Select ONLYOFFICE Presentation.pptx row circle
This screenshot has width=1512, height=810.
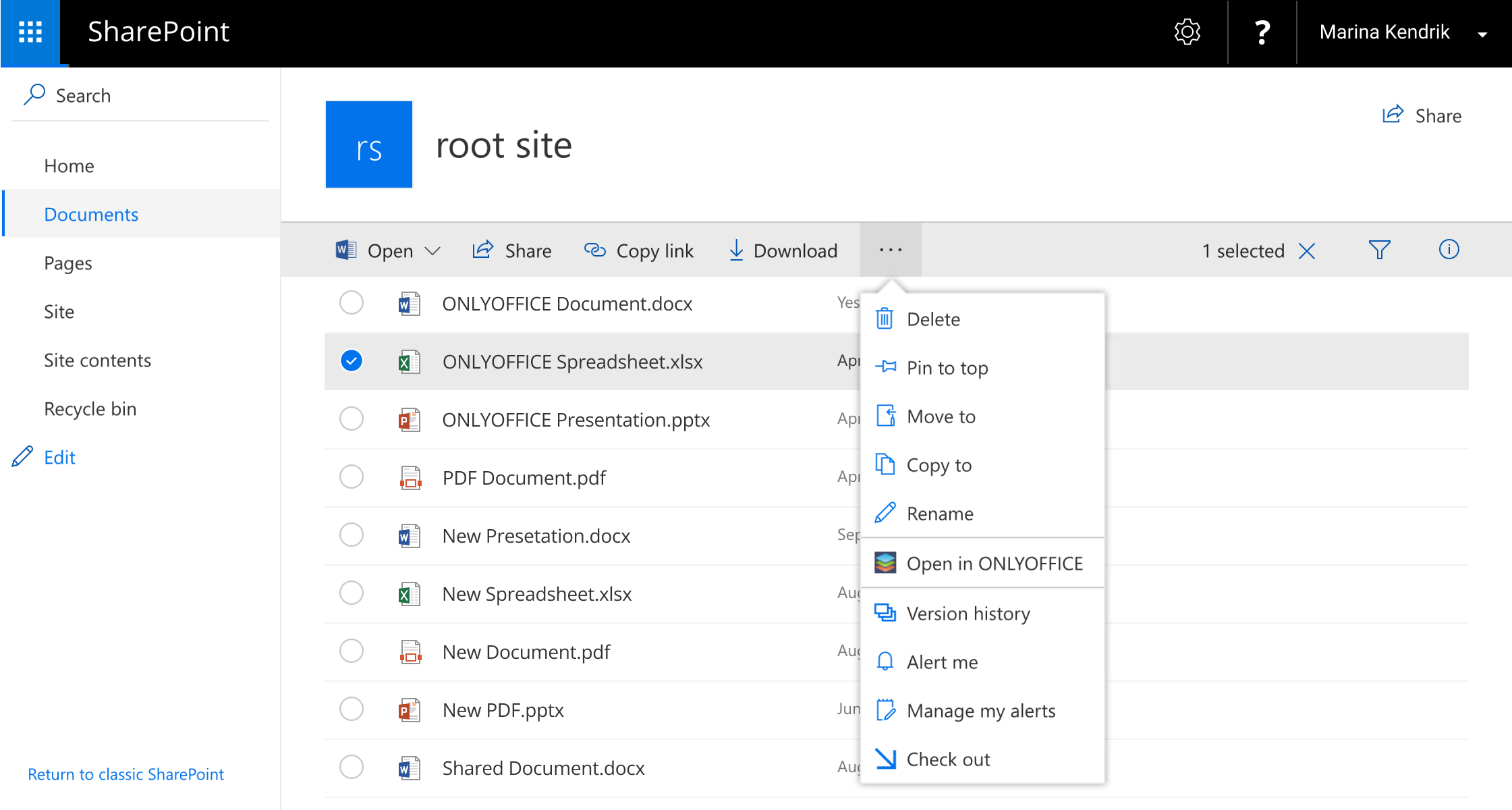coord(352,418)
